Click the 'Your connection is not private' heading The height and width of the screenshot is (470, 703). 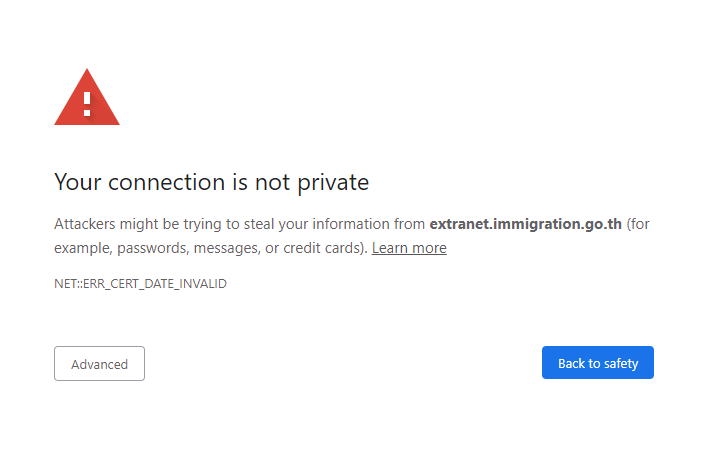coord(211,182)
